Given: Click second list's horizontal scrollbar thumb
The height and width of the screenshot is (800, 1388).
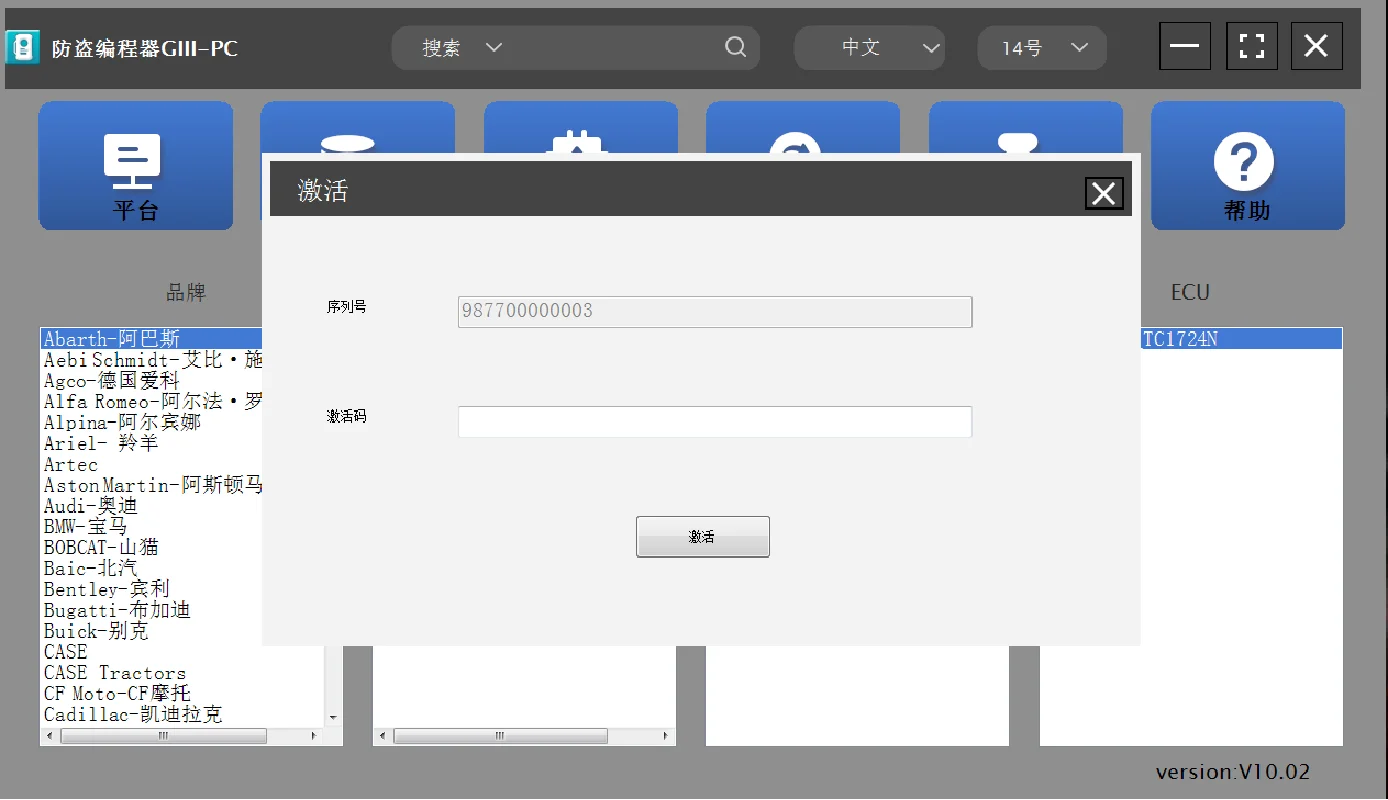Looking at the screenshot, I should click(501, 736).
